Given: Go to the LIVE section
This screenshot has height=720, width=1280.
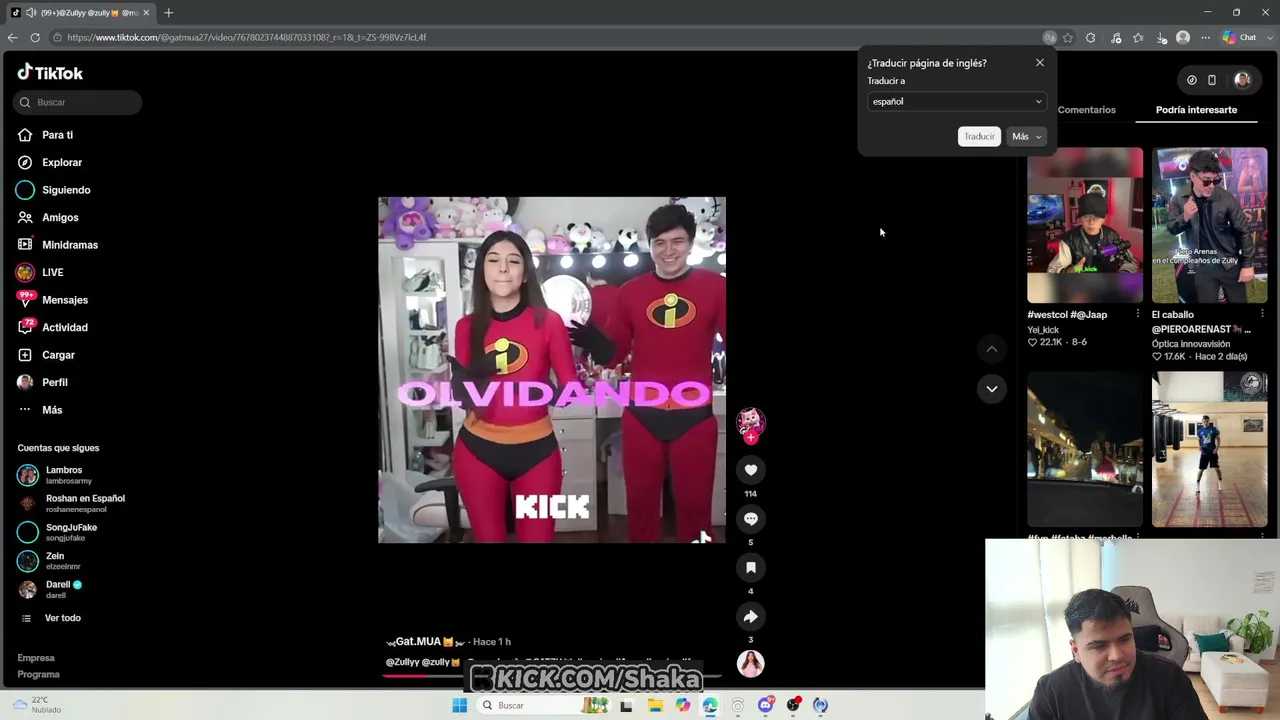Looking at the screenshot, I should pyautogui.click(x=52, y=272).
